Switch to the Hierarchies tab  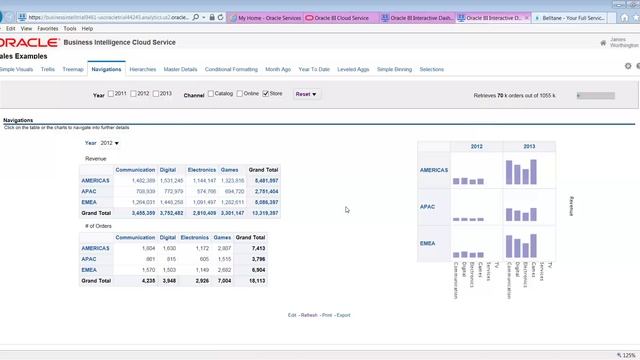[x=143, y=69]
